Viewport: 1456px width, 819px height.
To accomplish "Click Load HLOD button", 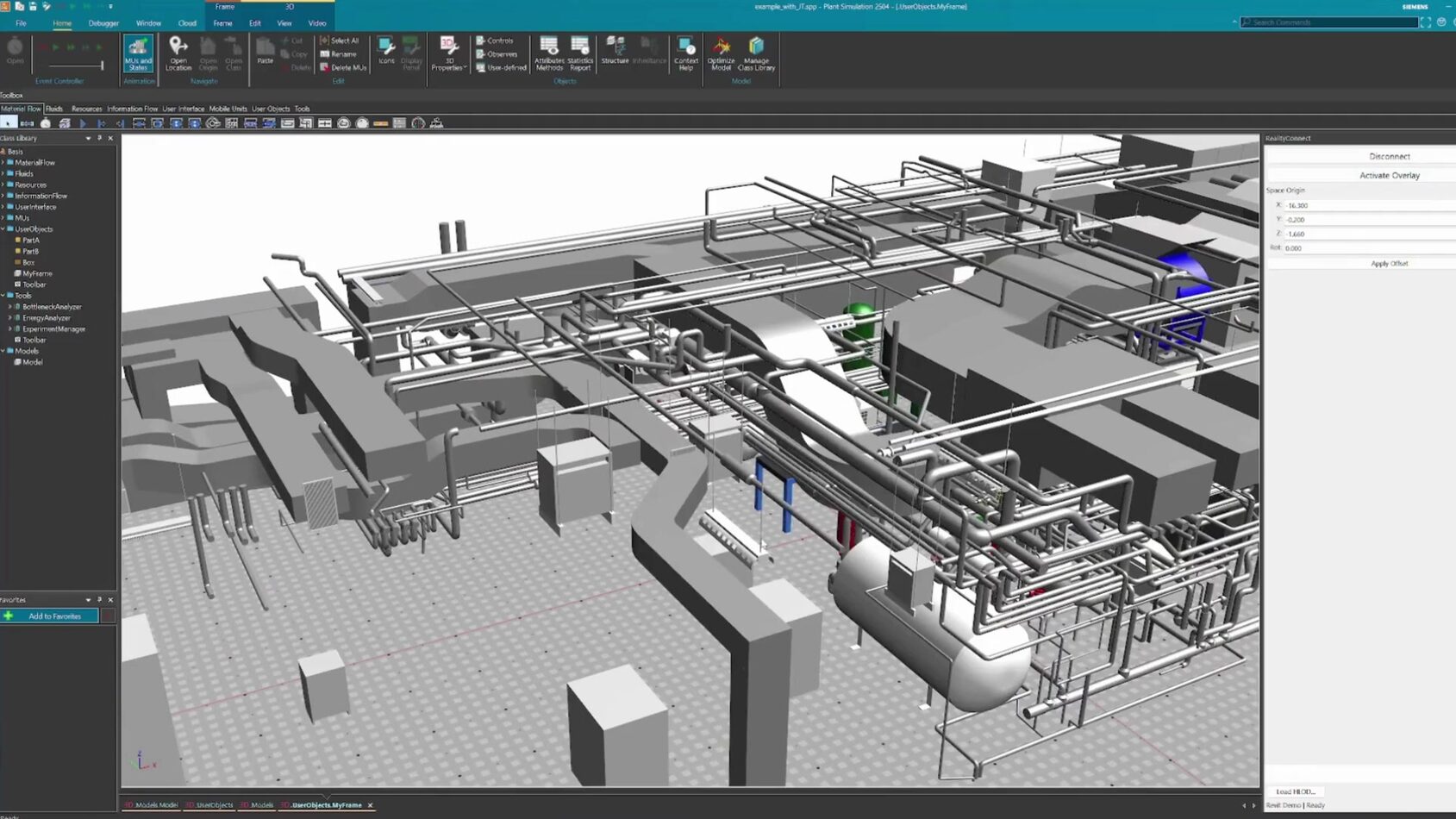I will click(x=1296, y=791).
